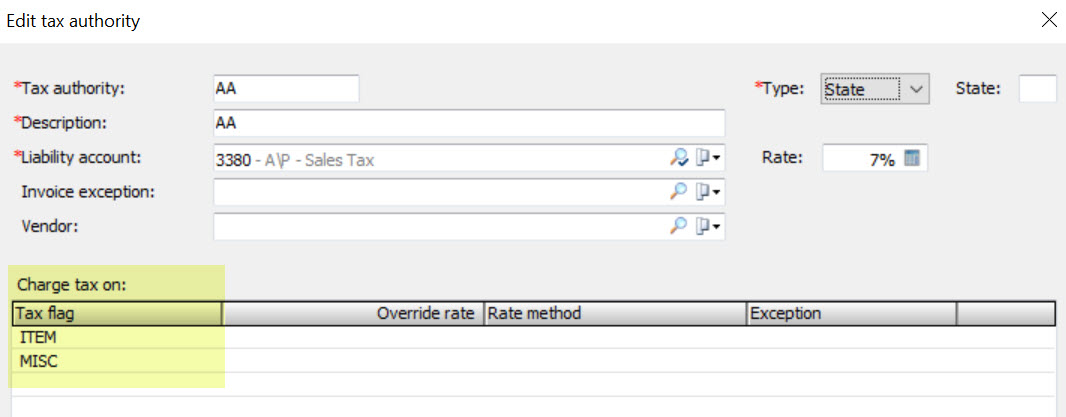The image size is (1066, 417).
Task: Expand the Type dropdown showing State
Action: (916, 89)
